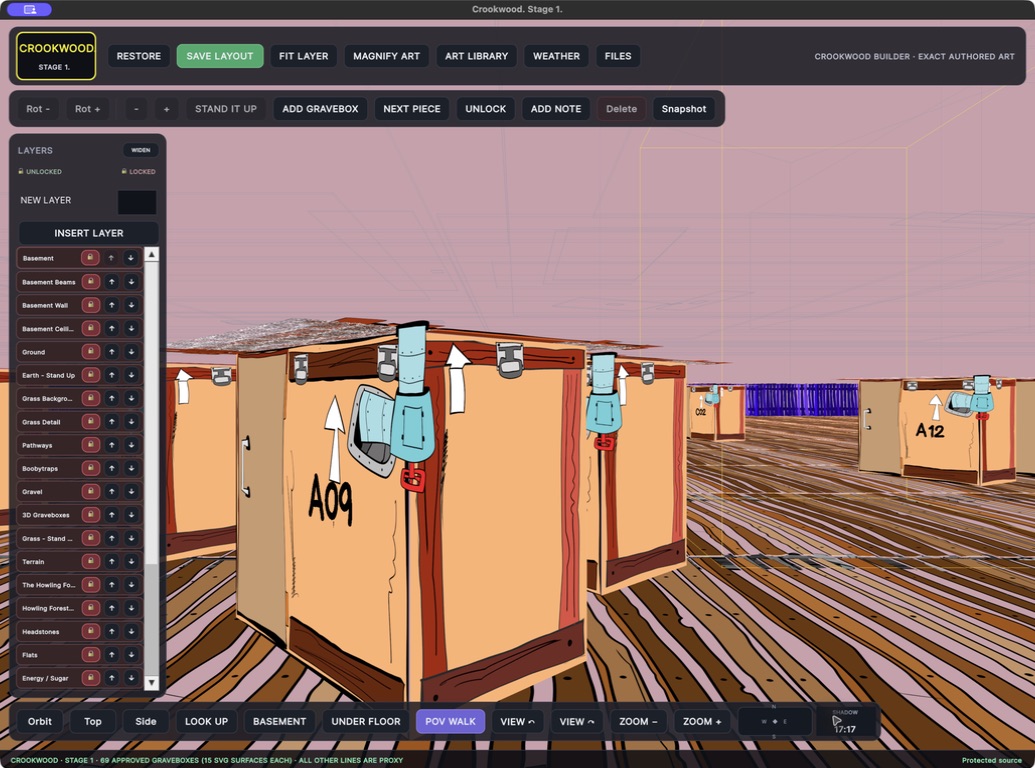Expand the layers panel with the WIDEN button
Image resolution: width=1035 pixels, height=768 pixels.
141,150
